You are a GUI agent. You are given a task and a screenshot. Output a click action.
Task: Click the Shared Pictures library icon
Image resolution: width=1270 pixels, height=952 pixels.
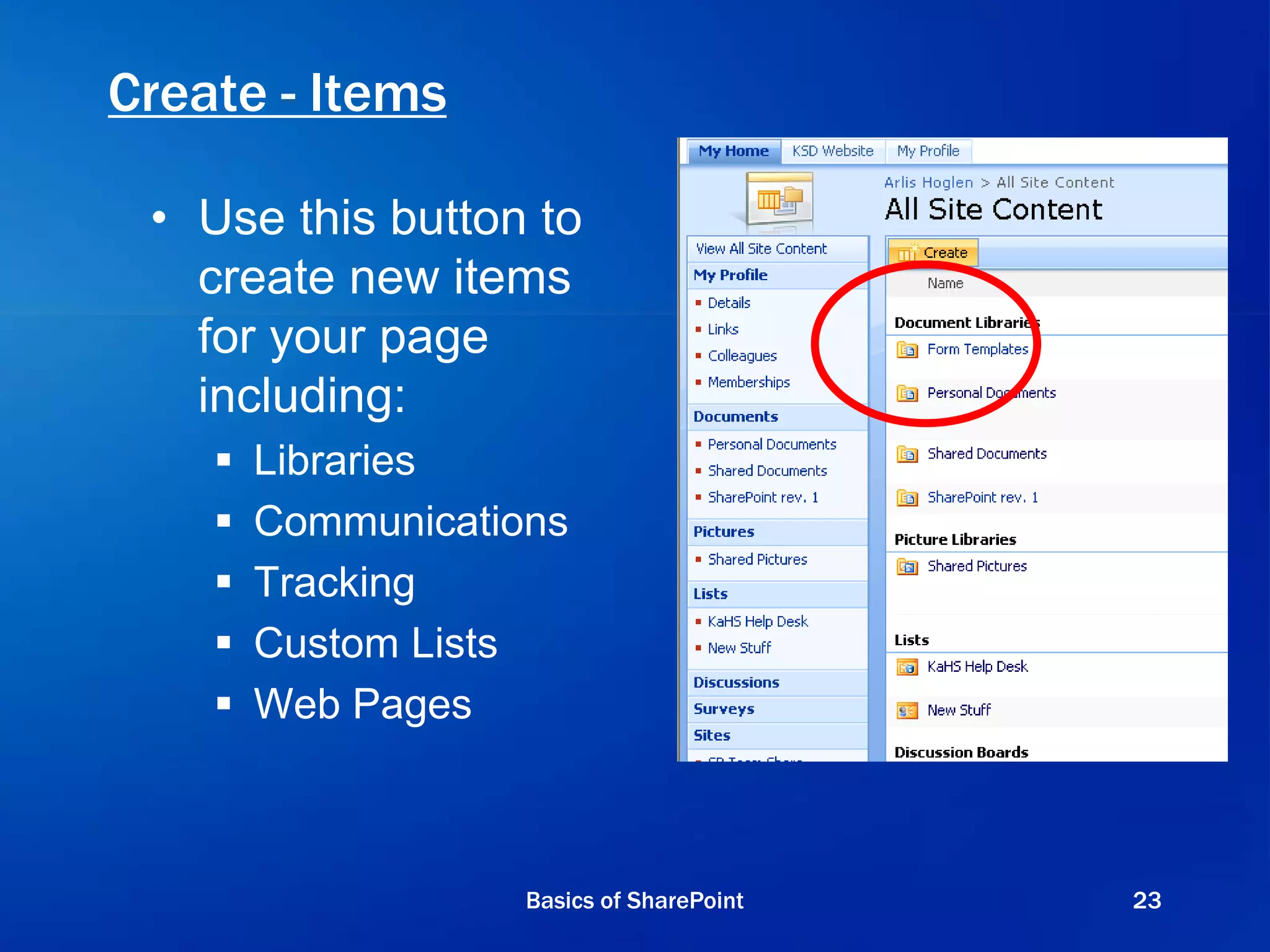[907, 566]
